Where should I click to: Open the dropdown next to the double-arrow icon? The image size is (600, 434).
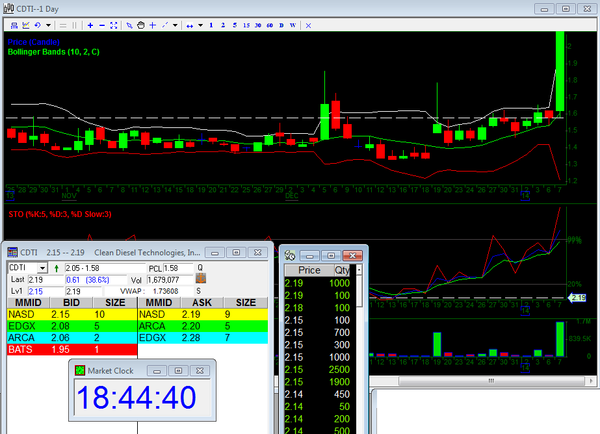click(200, 25)
